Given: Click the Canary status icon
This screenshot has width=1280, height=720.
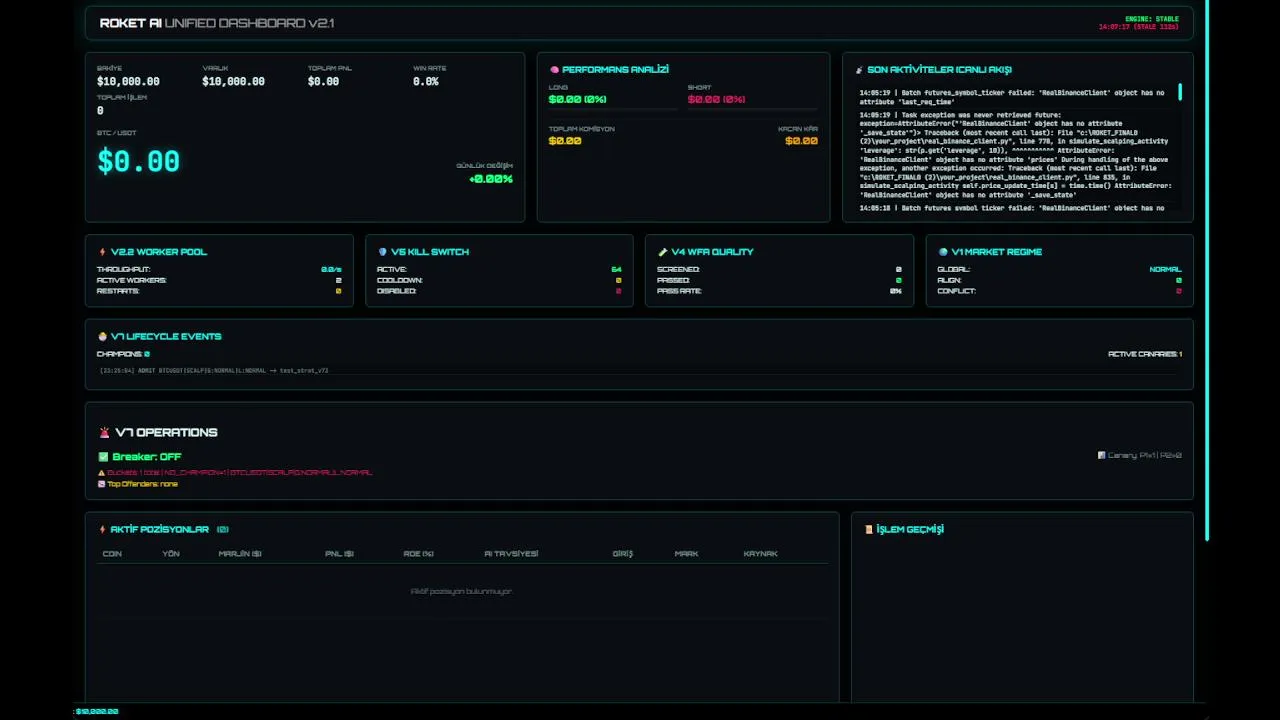Looking at the screenshot, I should (1101, 455).
